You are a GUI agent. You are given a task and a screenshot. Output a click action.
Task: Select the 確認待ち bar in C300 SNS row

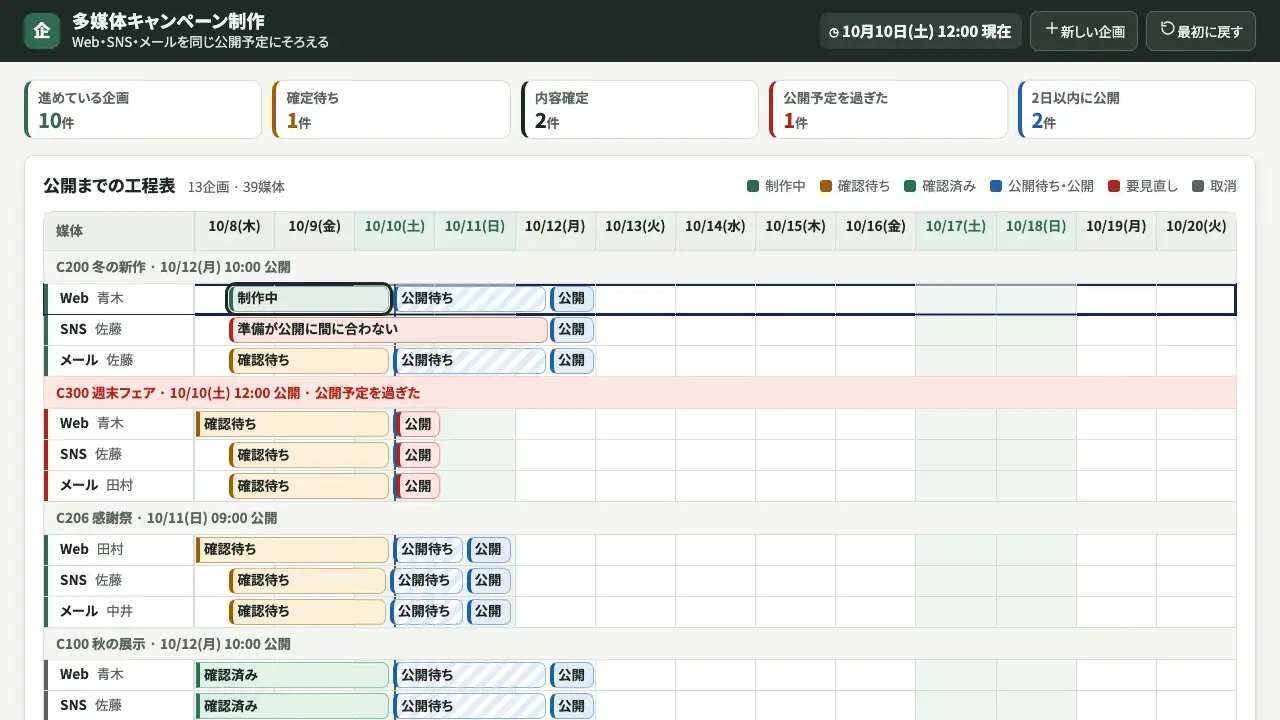pyautogui.click(x=309, y=455)
